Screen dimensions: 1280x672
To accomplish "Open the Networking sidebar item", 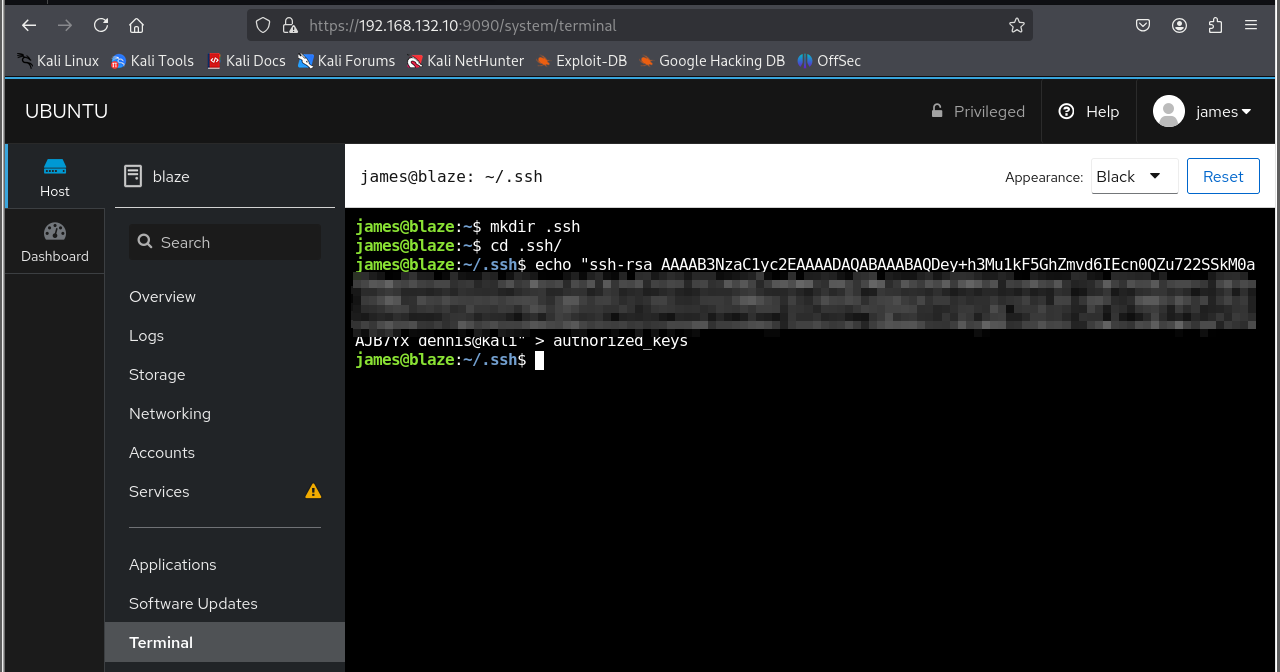I will (x=170, y=413).
